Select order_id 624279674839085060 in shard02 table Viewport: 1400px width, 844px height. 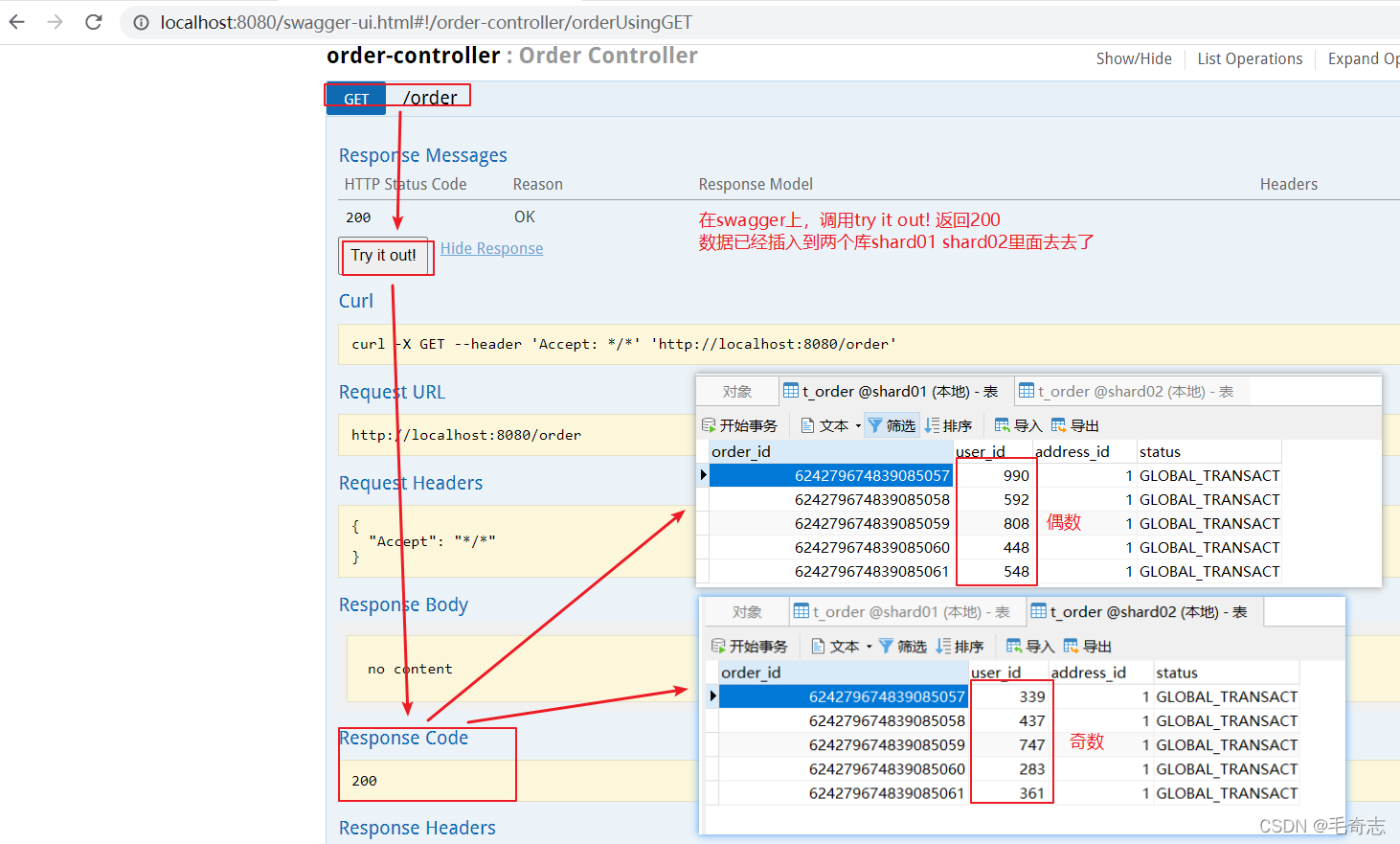(844, 769)
